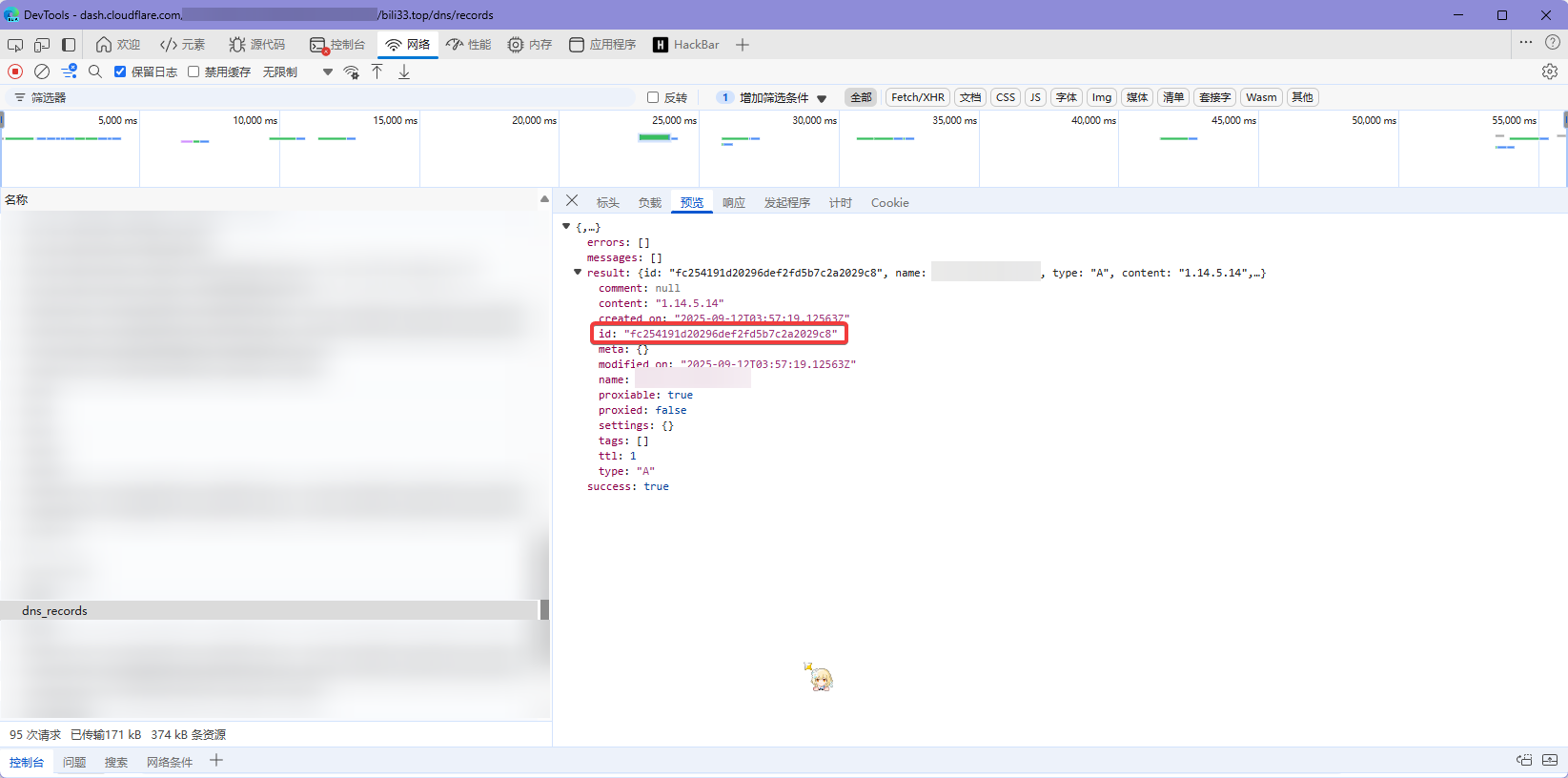Click the export HAR download arrow
The height and width of the screenshot is (778, 1568).
[x=404, y=72]
